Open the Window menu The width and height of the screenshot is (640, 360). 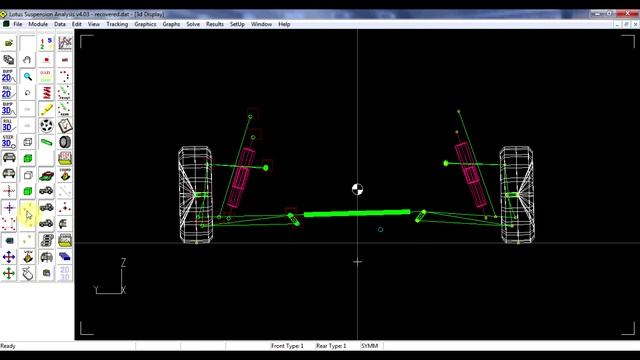tap(261, 24)
